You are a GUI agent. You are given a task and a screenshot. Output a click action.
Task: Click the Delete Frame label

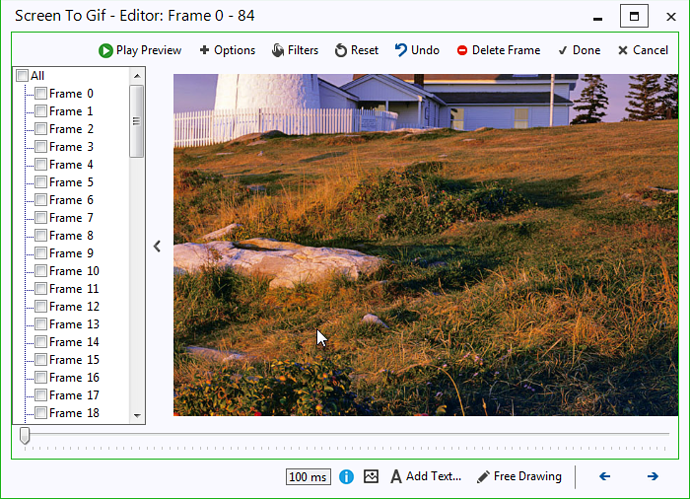(506, 50)
